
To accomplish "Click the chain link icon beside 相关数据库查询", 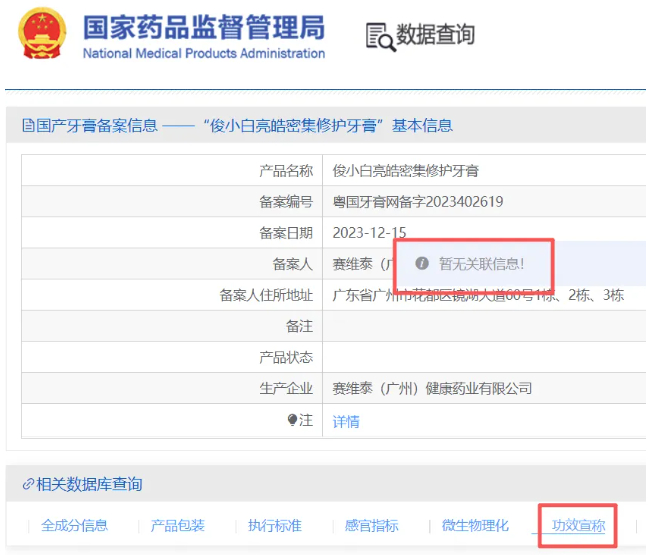I will tap(28, 484).
